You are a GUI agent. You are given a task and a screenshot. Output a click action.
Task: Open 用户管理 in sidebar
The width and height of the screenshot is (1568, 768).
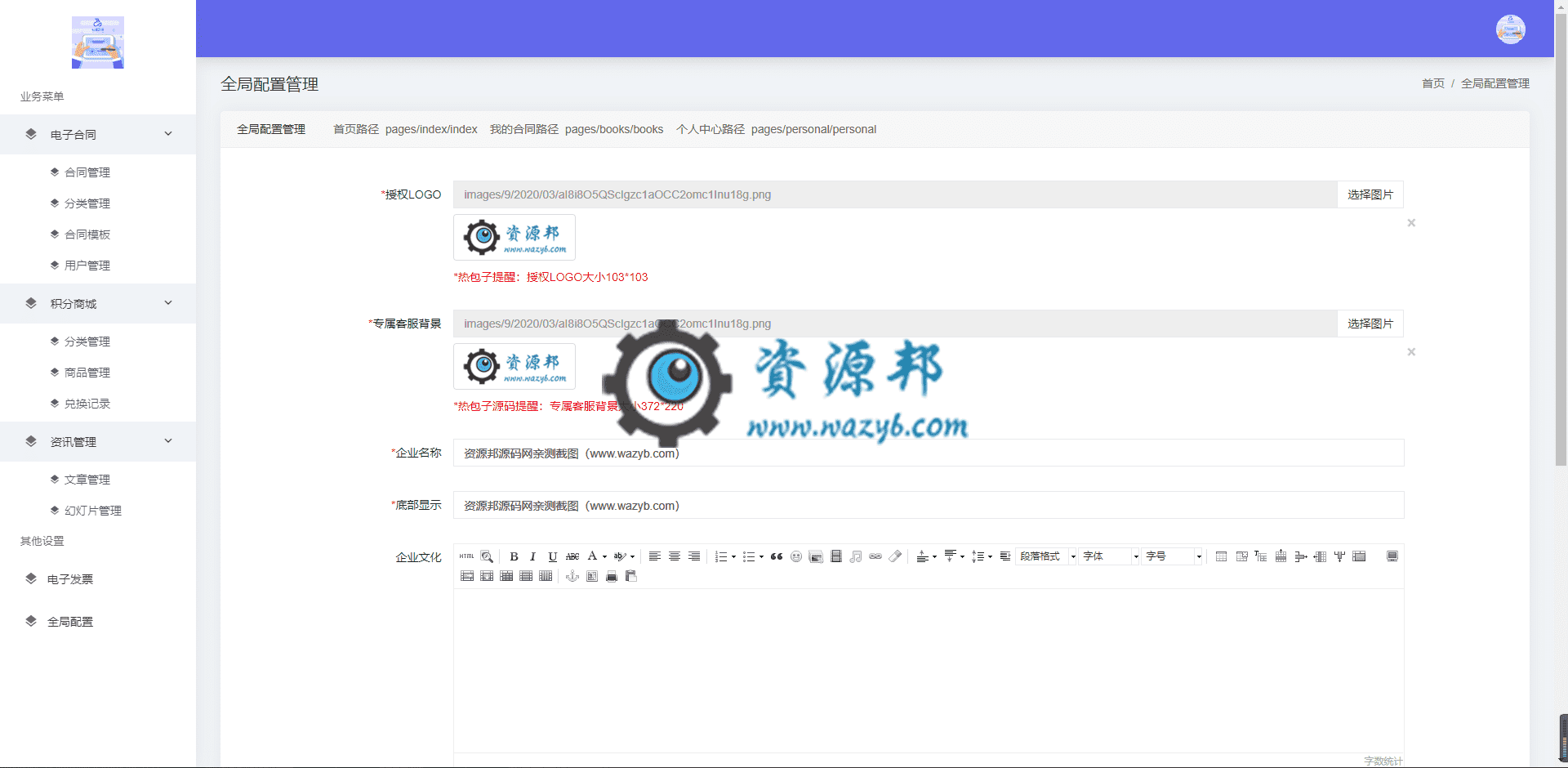point(87,266)
